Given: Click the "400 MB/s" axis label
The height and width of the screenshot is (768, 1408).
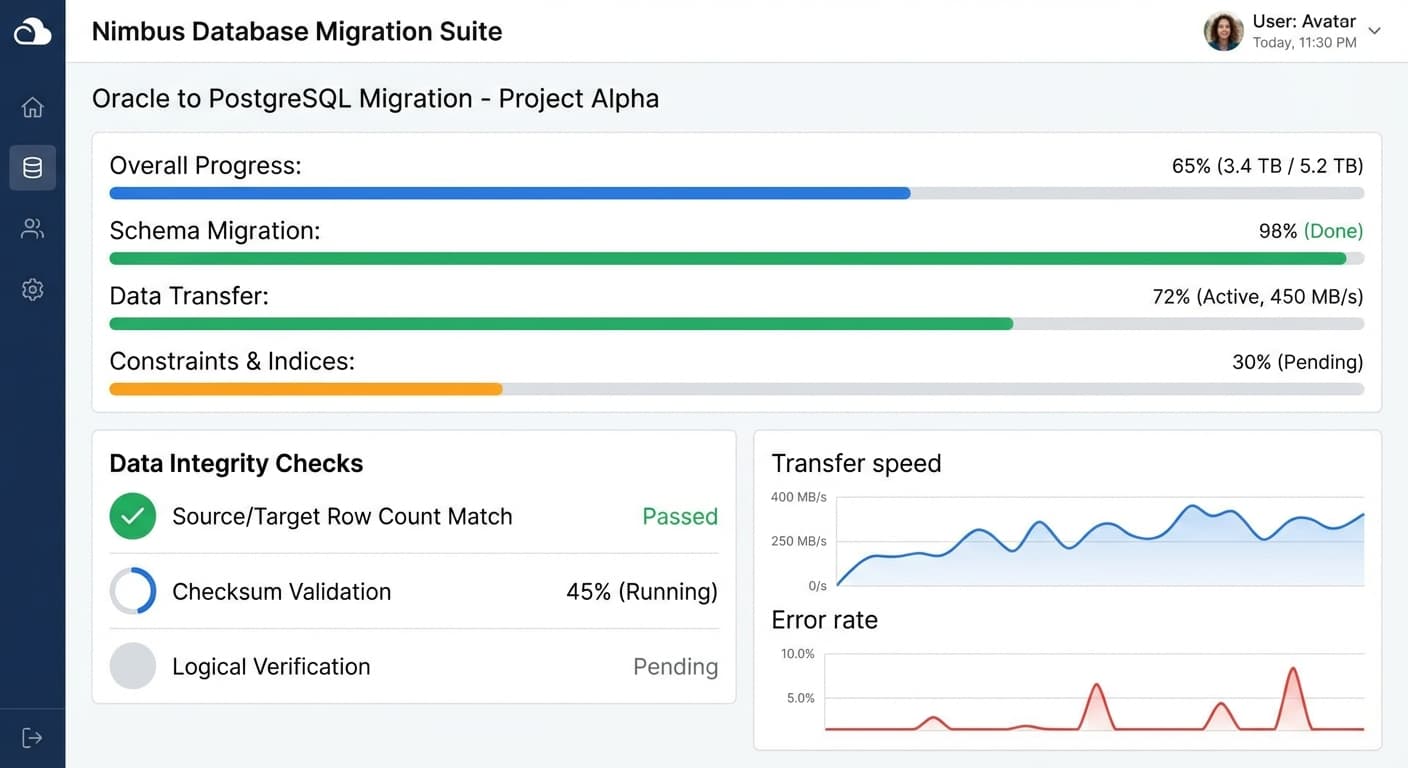Looking at the screenshot, I should [x=799, y=497].
